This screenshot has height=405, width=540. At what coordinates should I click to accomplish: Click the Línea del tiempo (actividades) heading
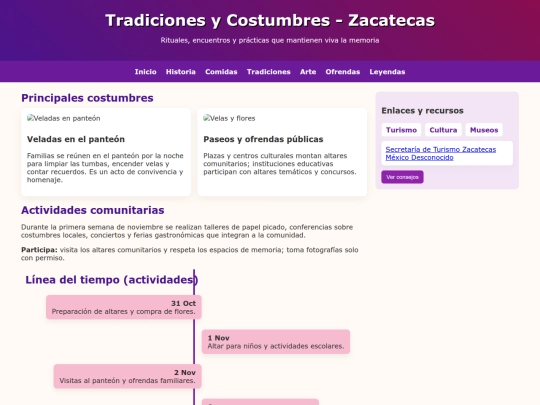(x=112, y=280)
